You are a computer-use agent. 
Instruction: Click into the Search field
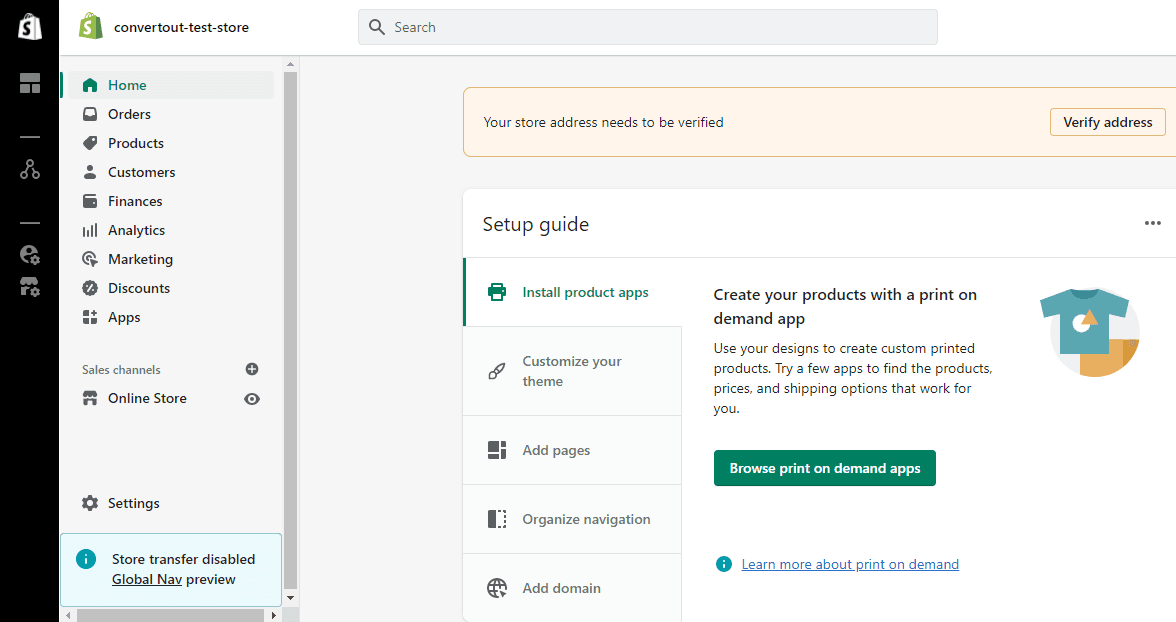(647, 27)
